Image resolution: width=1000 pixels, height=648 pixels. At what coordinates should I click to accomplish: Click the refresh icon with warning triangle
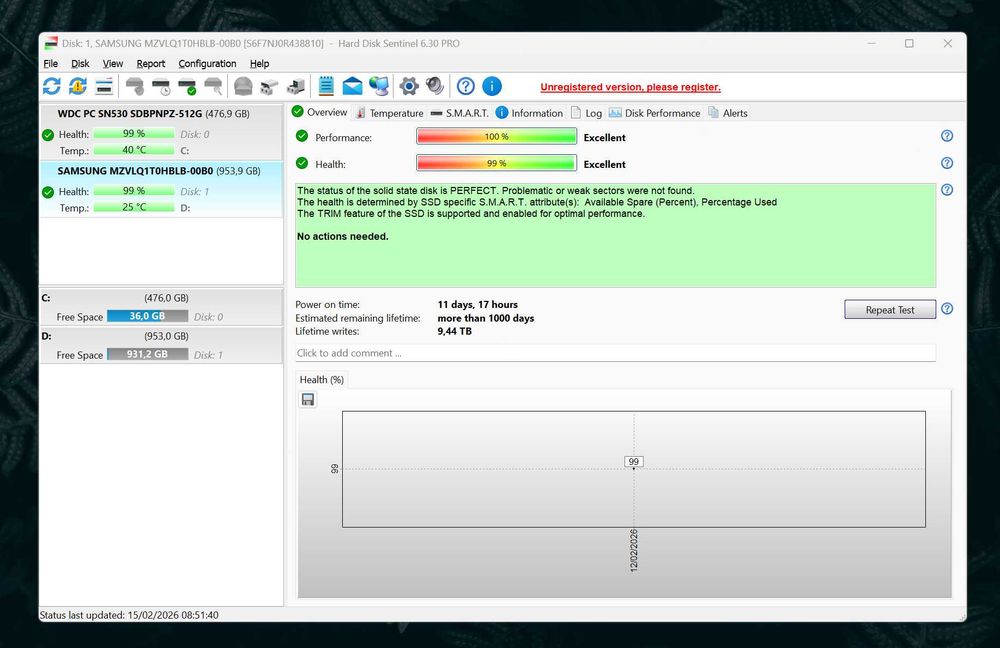pyautogui.click(x=78, y=86)
